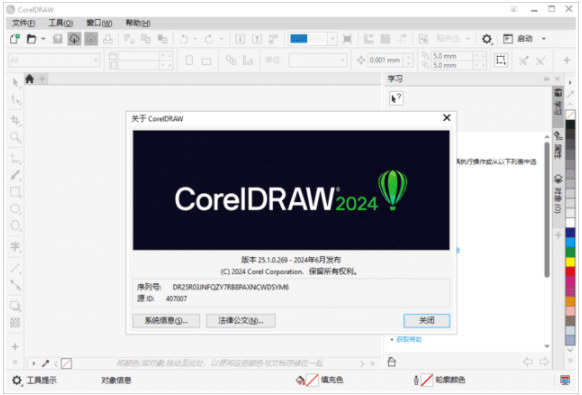Expand the Open file arrow dropdown

tap(43, 39)
